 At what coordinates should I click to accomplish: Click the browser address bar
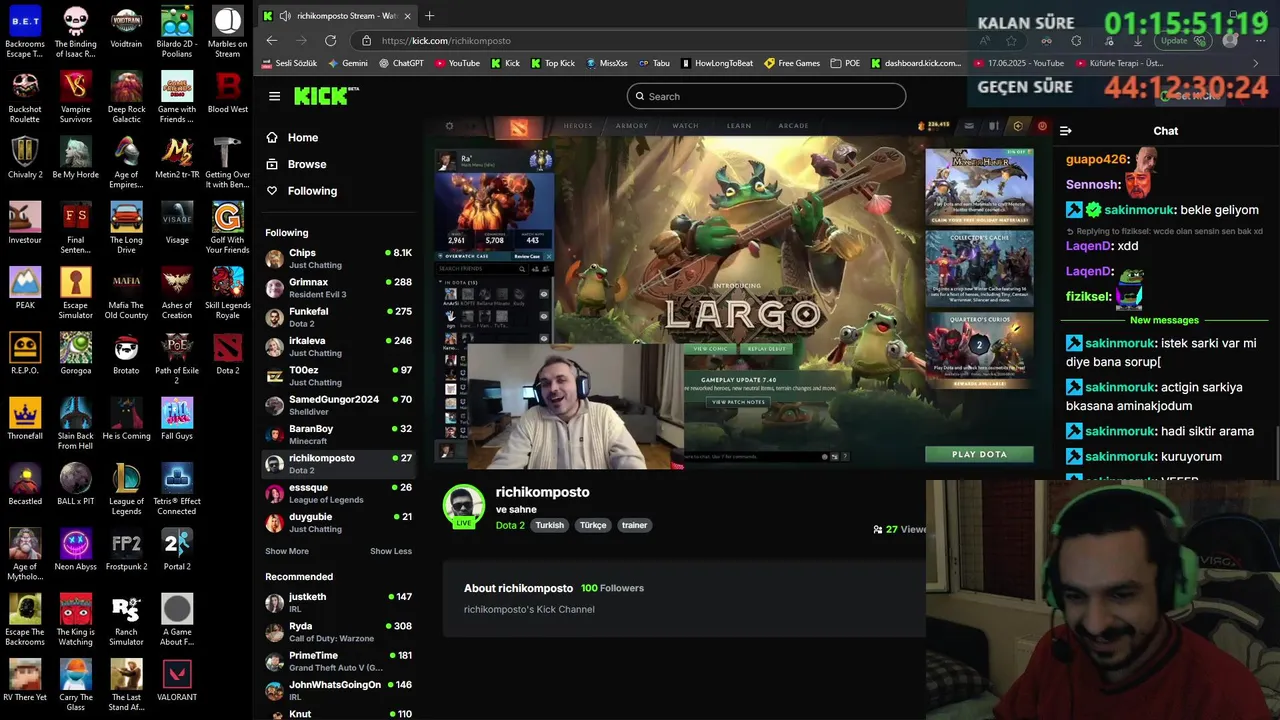(x=660, y=41)
